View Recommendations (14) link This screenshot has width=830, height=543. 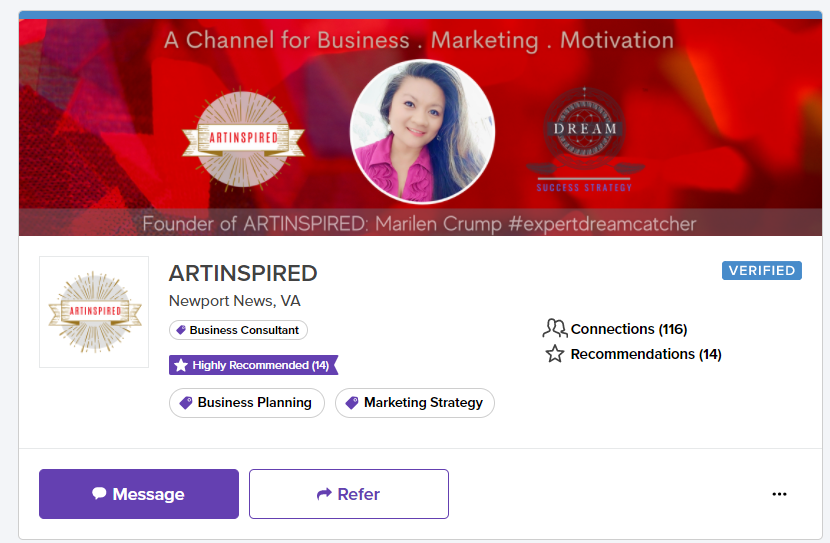(x=645, y=354)
